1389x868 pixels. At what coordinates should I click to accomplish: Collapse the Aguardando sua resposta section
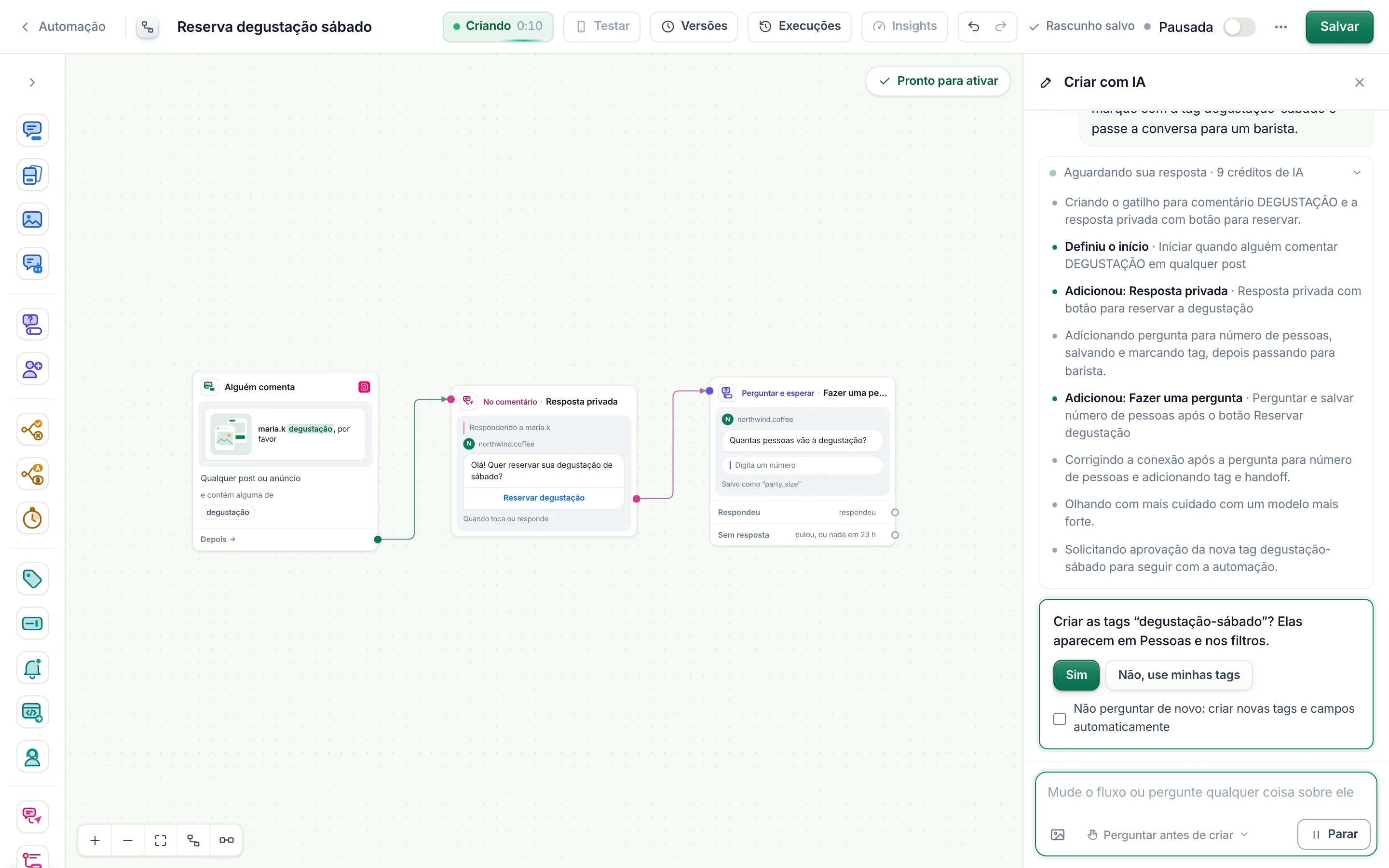coord(1357,173)
